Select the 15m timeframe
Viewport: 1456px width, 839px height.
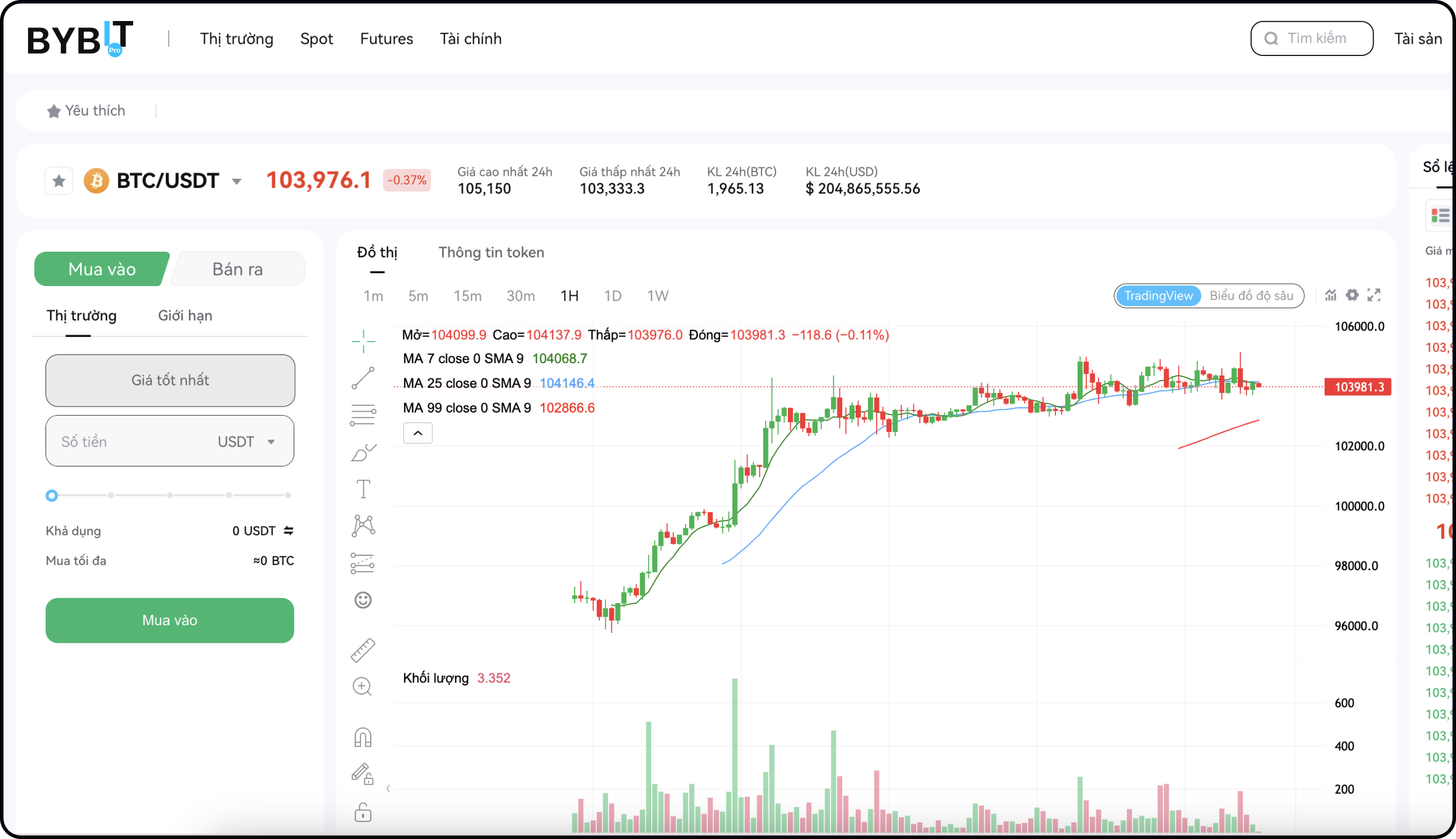click(x=468, y=296)
